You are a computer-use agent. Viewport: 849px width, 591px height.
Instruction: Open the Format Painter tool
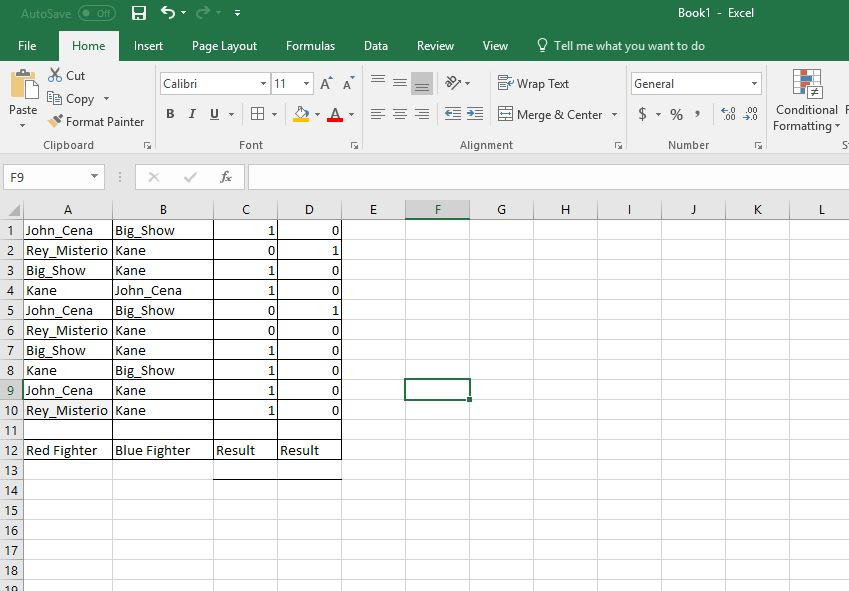pos(96,121)
